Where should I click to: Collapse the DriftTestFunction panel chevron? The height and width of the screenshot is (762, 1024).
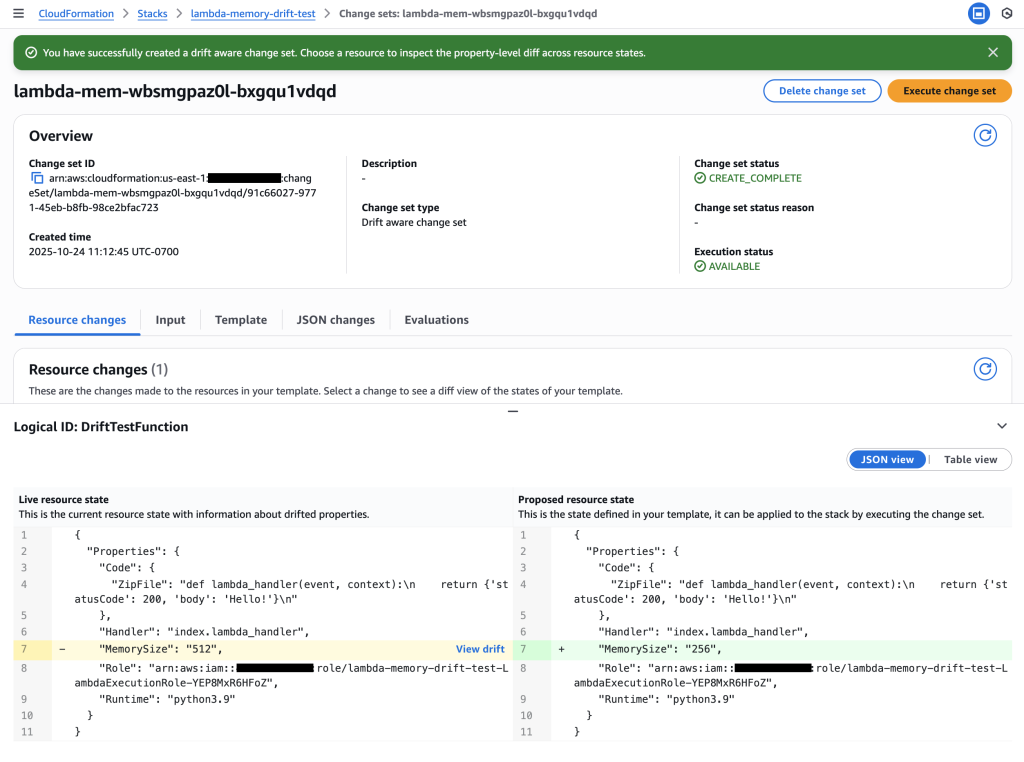tap(1002, 426)
